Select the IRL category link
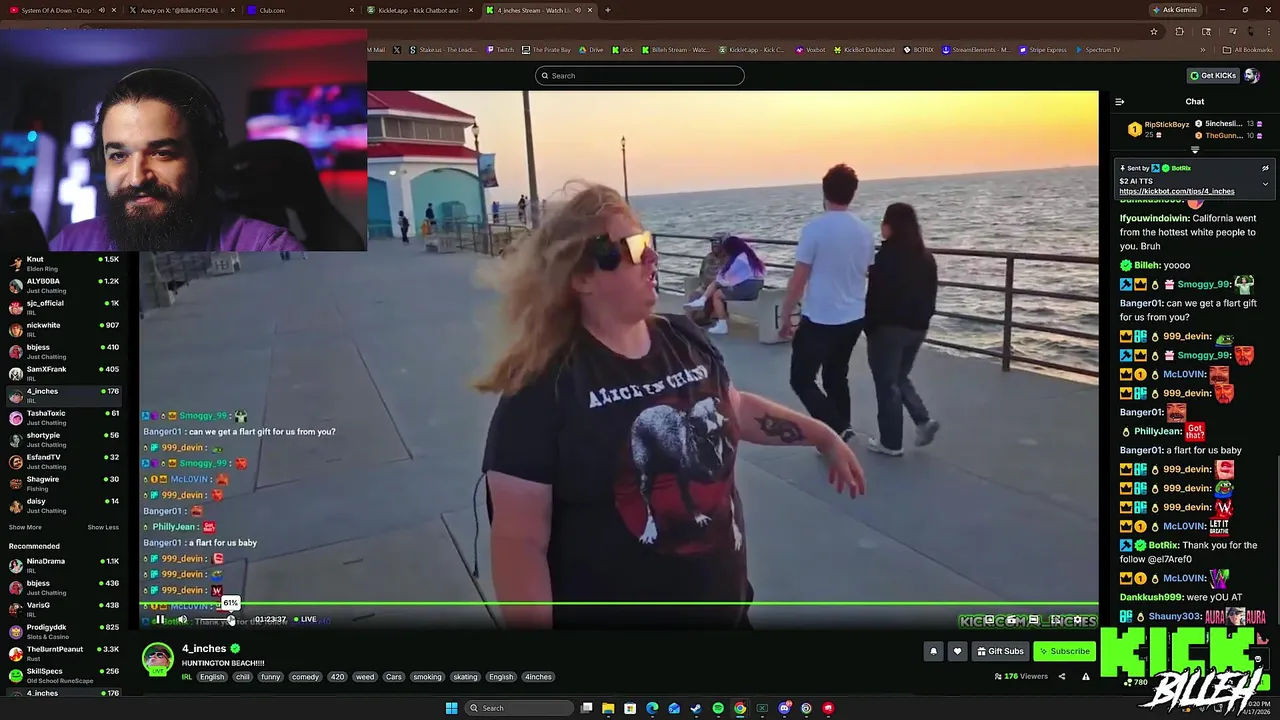1280x720 pixels. pyautogui.click(x=187, y=677)
